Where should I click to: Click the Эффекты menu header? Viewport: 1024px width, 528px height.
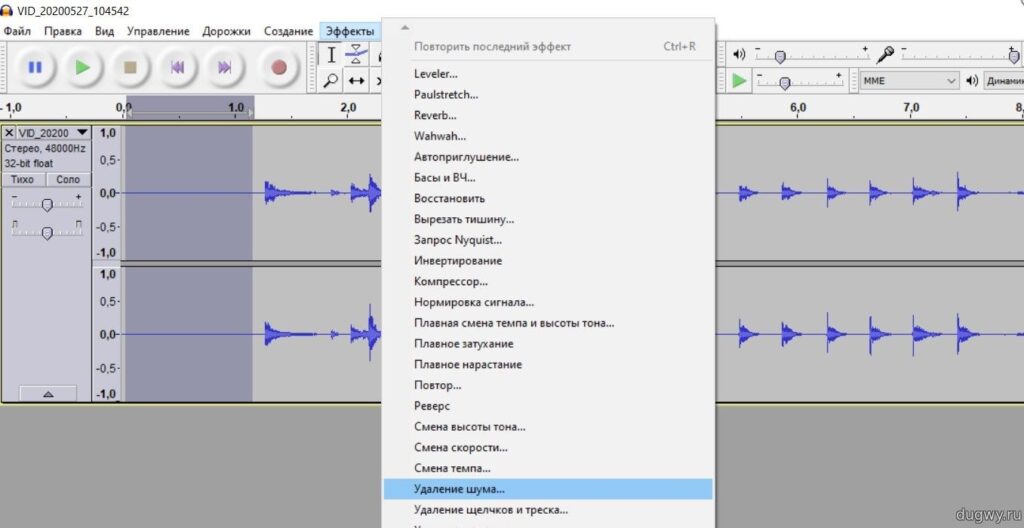[350, 31]
